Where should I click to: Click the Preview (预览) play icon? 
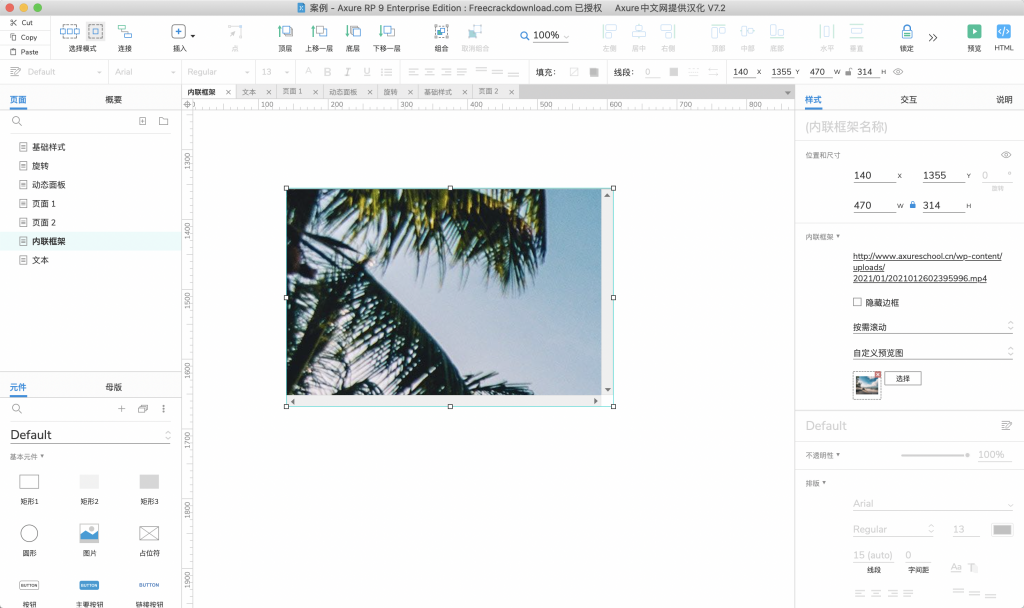point(974,32)
